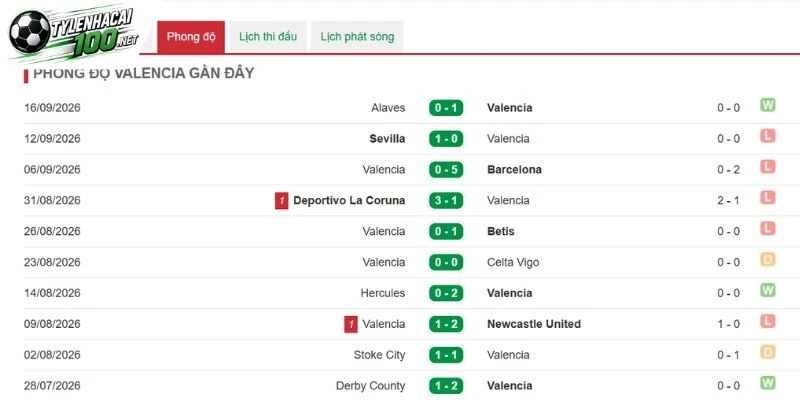Click the L result badge for Sevilla match
Screen dimensions: 800x400
767,136
